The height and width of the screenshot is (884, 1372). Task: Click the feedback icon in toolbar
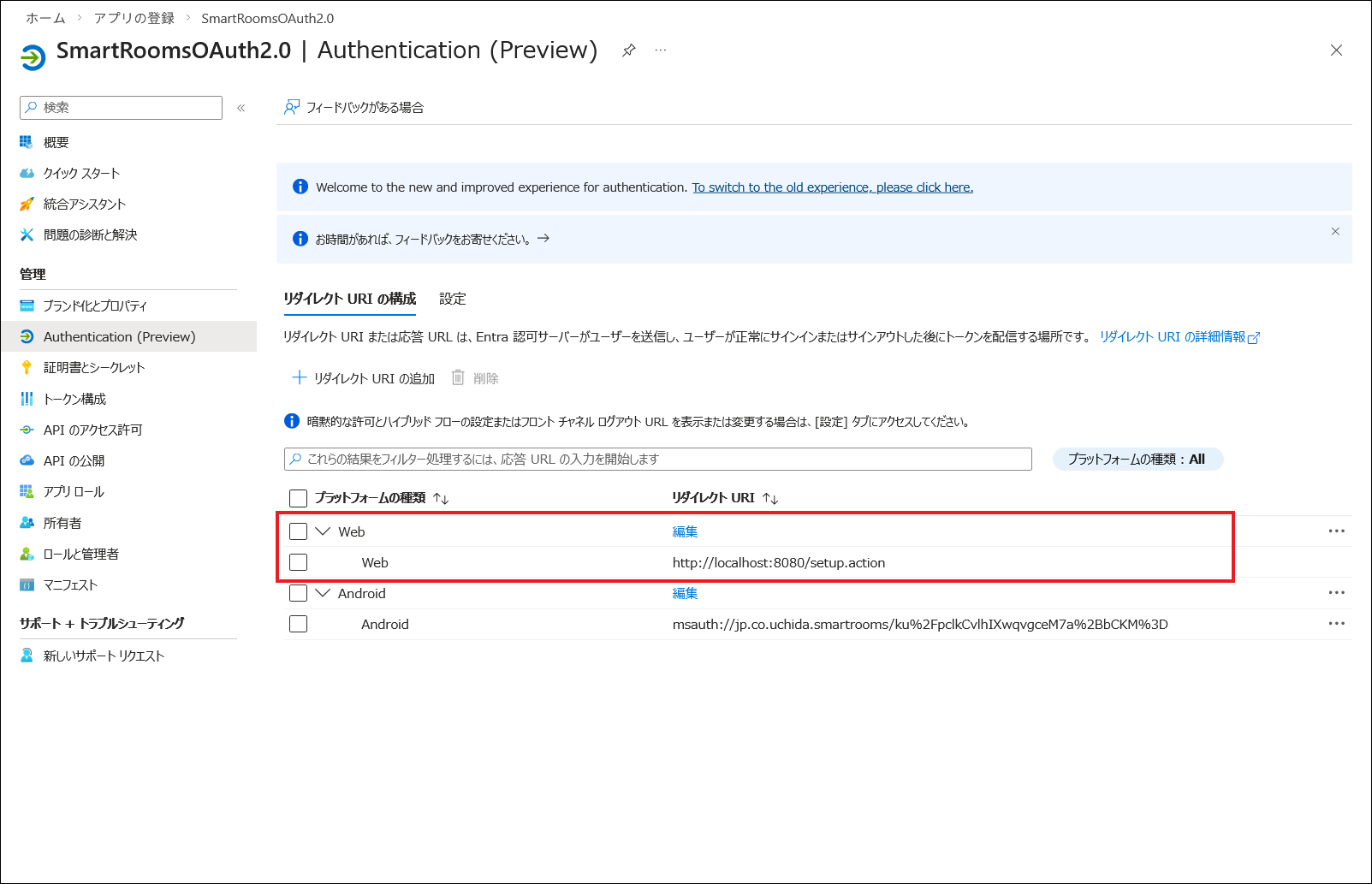tap(292, 107)
